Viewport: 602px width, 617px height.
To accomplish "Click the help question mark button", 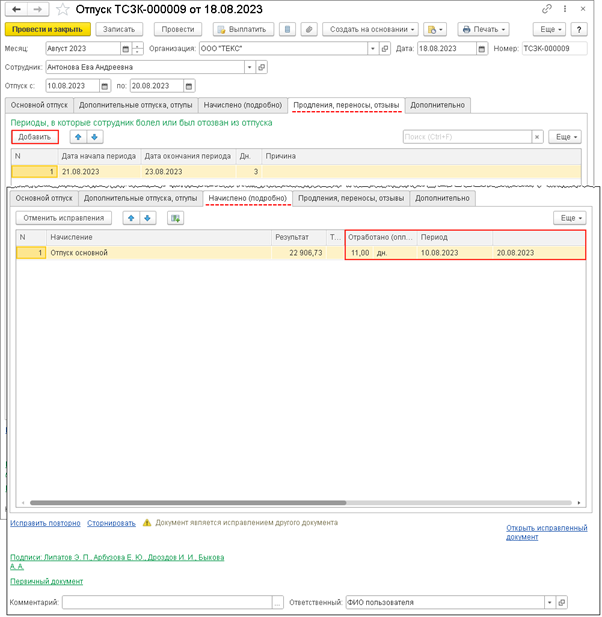I will [x=578, y=29].
